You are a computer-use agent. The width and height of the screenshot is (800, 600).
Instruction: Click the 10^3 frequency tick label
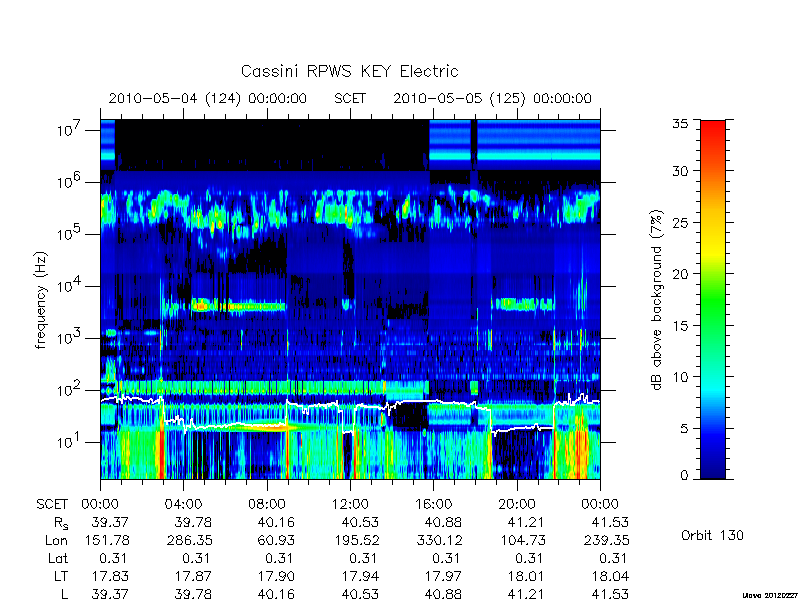point(70,338)
